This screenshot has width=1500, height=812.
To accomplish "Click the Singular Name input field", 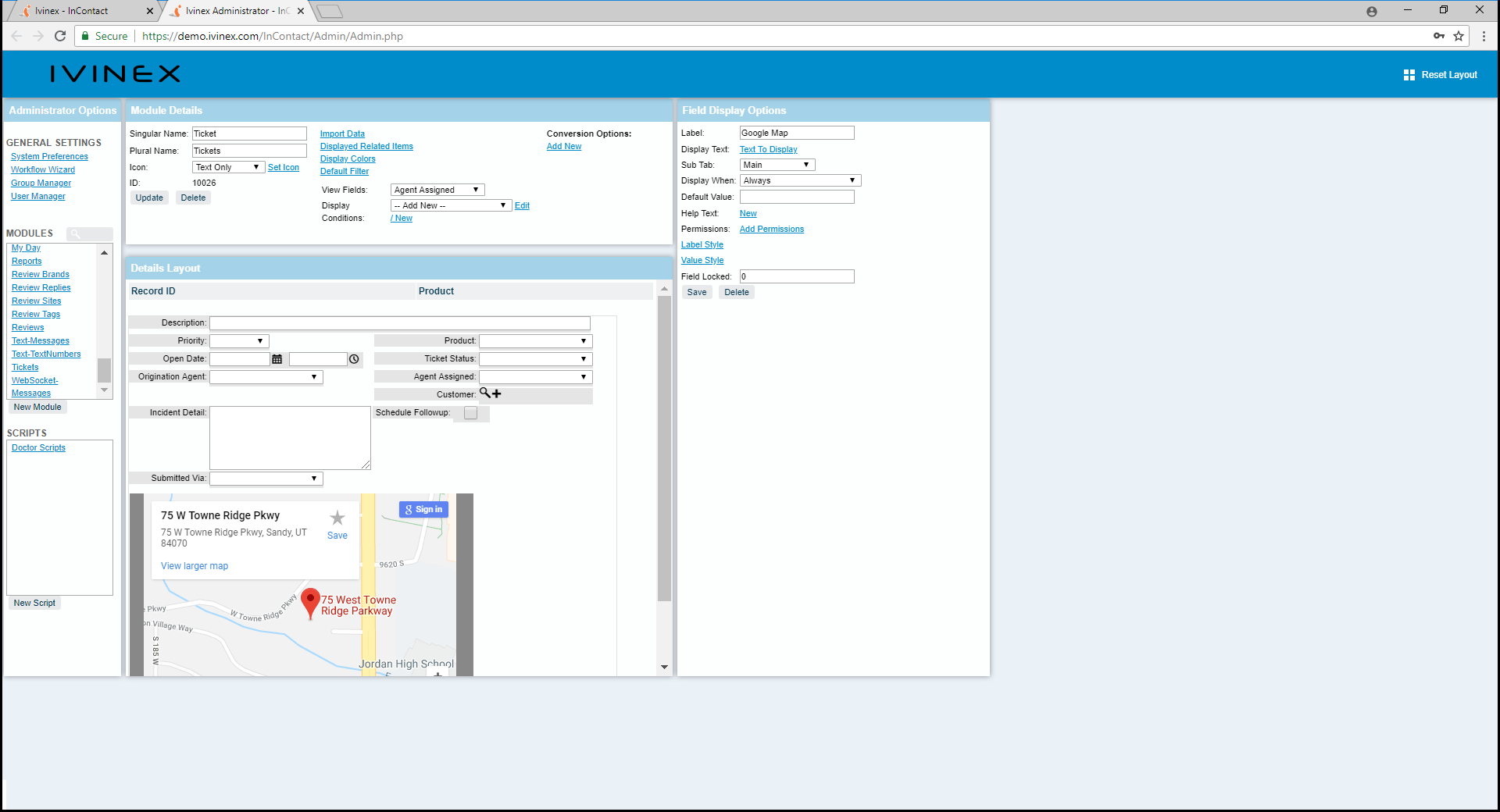I will pos(249,134).
